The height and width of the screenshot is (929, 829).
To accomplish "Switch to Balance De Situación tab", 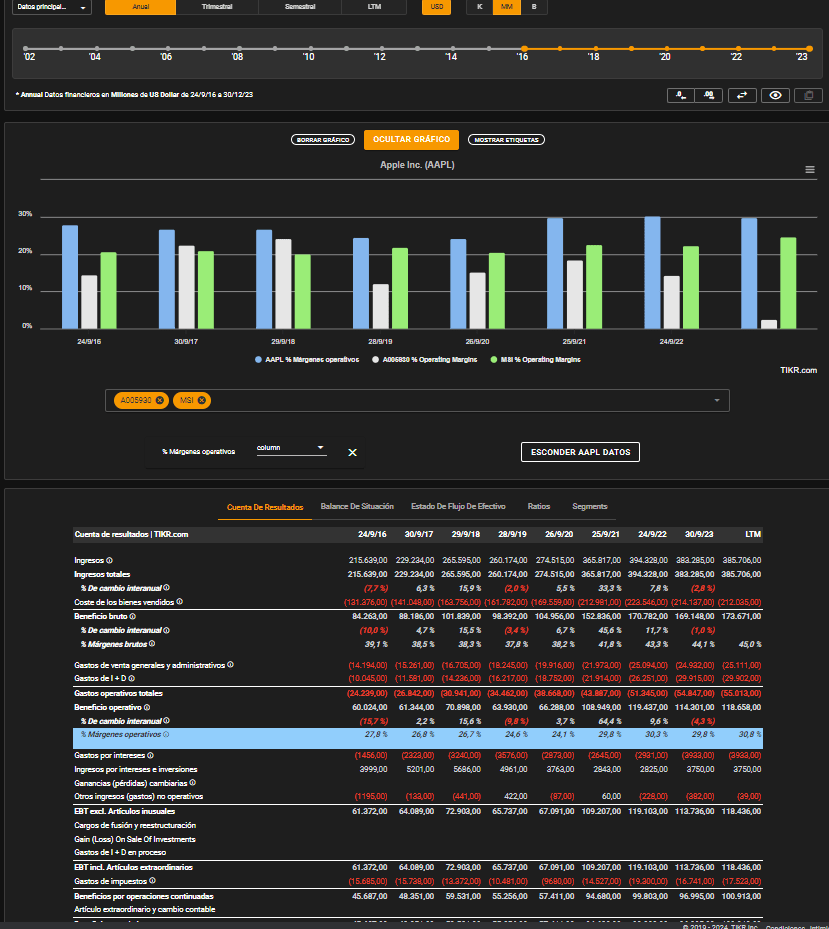I will (x=357, y=507).
